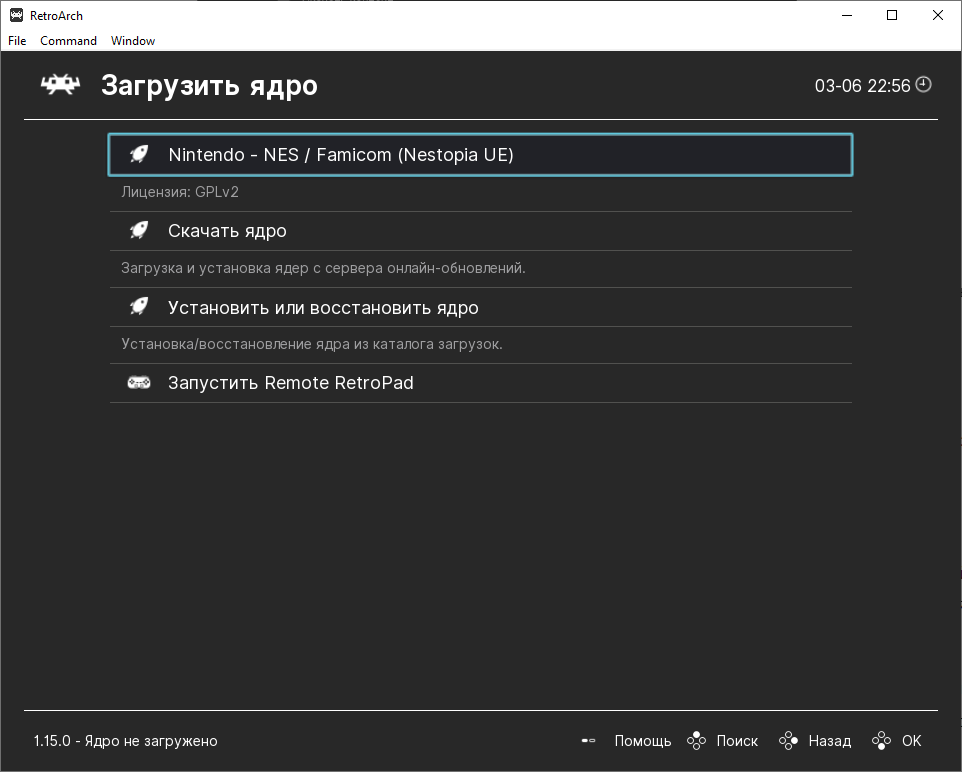Go back with the Назад label
Image resolution: width=962 pixels, height=772 pixels.
(x=829, y=741)
